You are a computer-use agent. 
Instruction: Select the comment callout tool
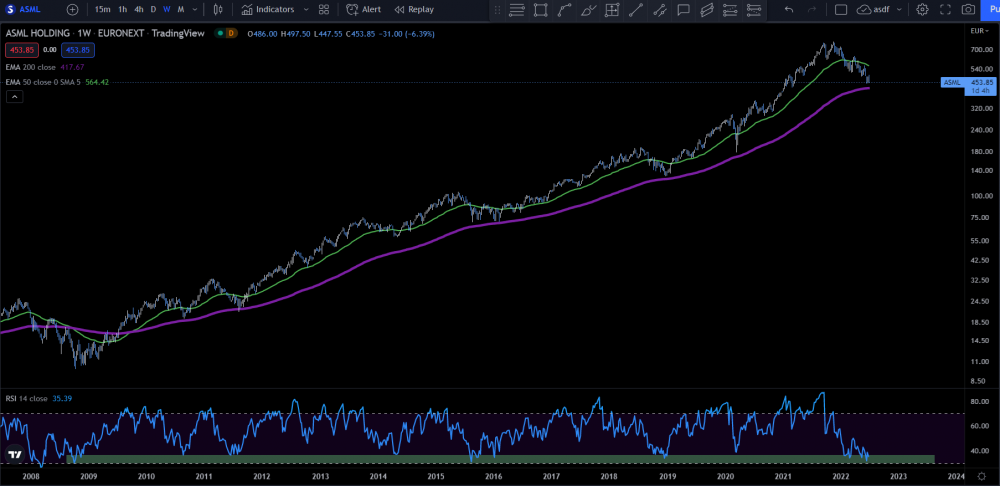(x=683, y=10)
